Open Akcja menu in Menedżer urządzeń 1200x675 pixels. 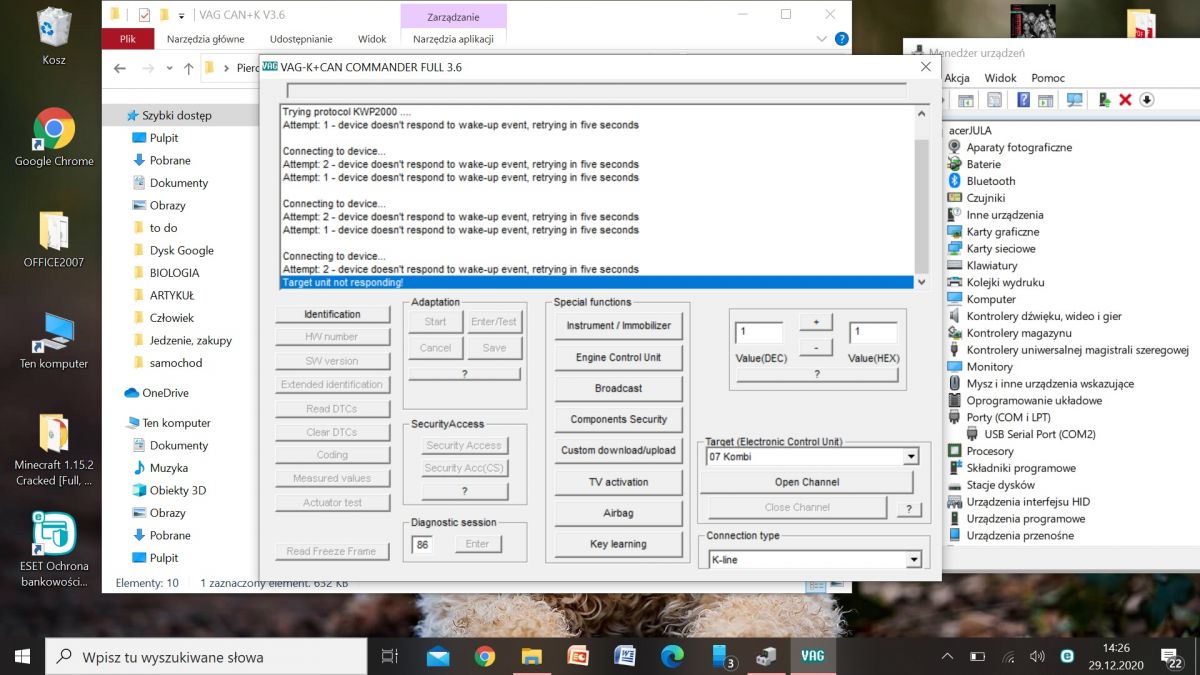tap(957, 78)
